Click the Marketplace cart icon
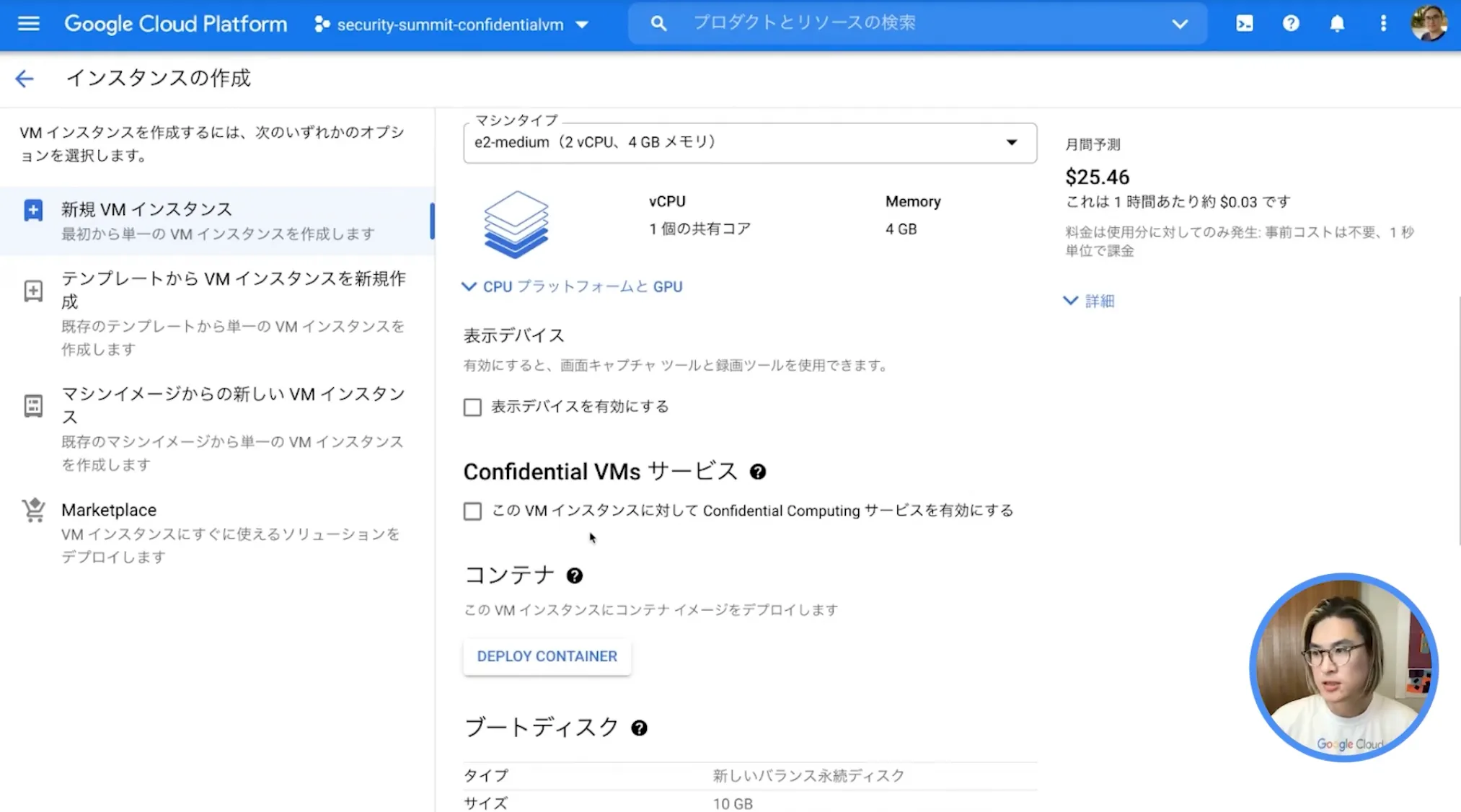 tap(33, 510)
